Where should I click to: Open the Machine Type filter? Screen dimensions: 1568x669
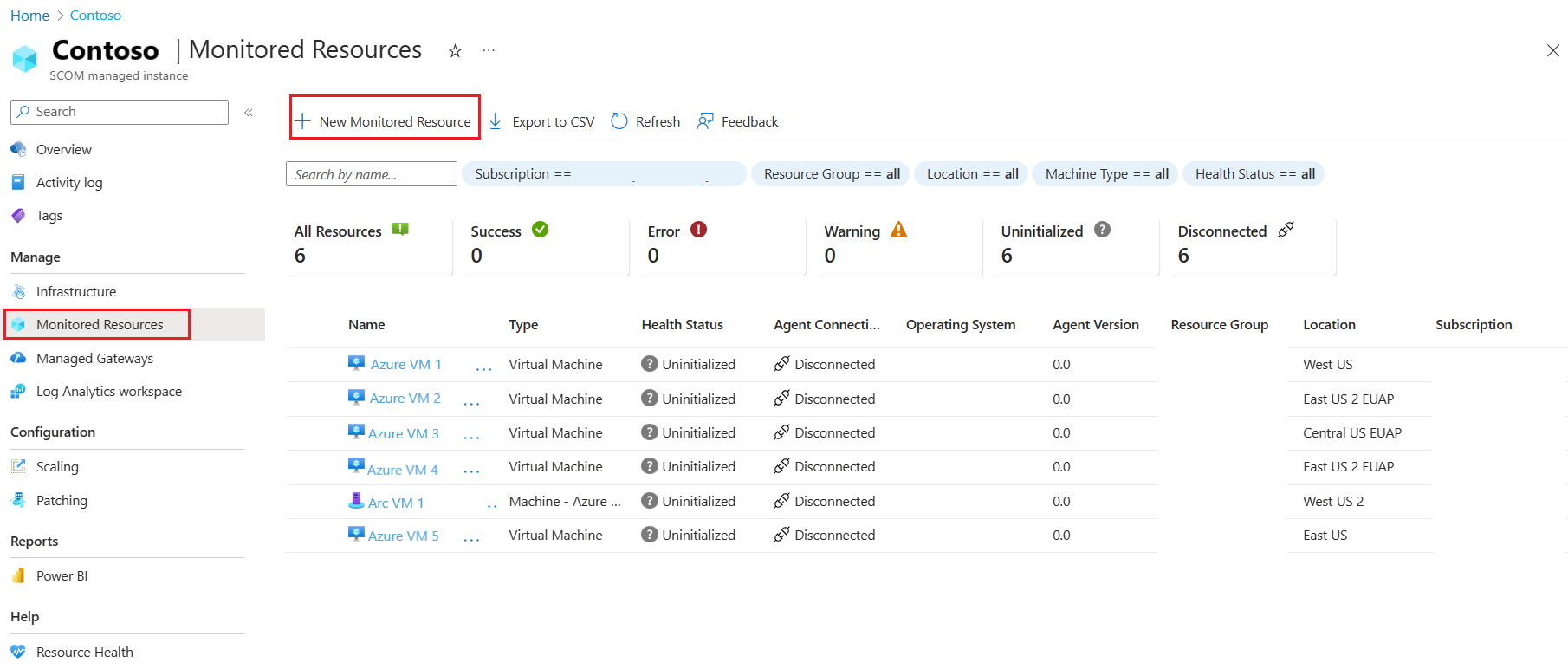(x=1106, y=174)
